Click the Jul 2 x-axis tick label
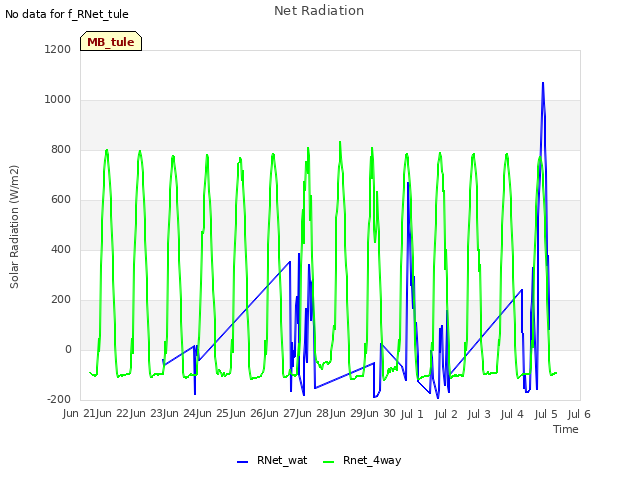 tap(446, 414)
